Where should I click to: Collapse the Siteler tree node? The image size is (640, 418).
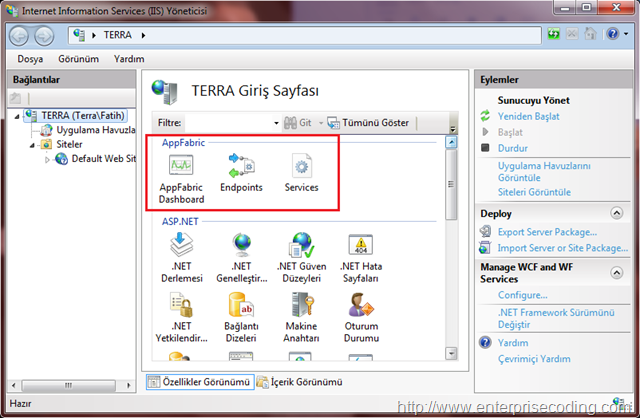click(32, 145)
